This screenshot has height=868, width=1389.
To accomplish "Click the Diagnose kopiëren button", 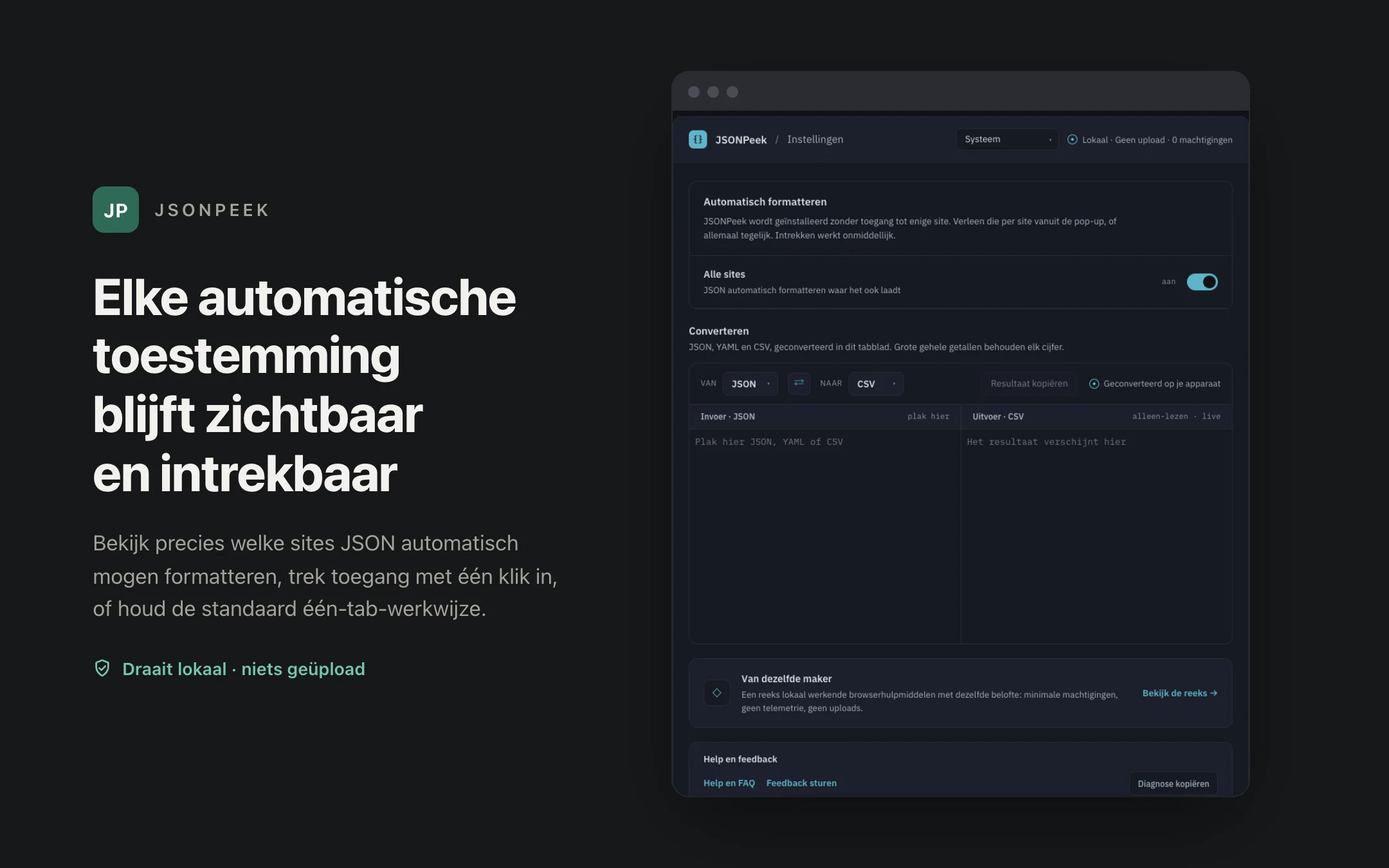I will [1173, 784].
